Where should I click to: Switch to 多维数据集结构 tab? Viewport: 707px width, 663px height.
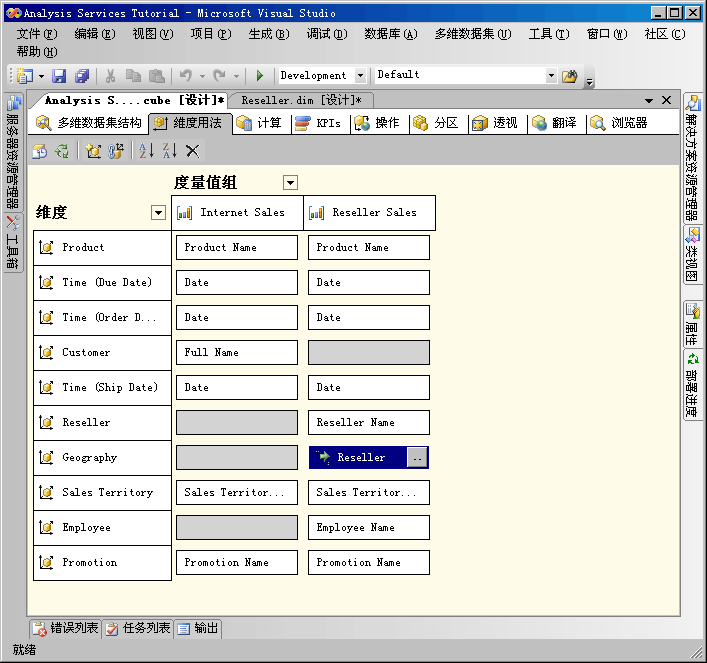pos(88,123)
